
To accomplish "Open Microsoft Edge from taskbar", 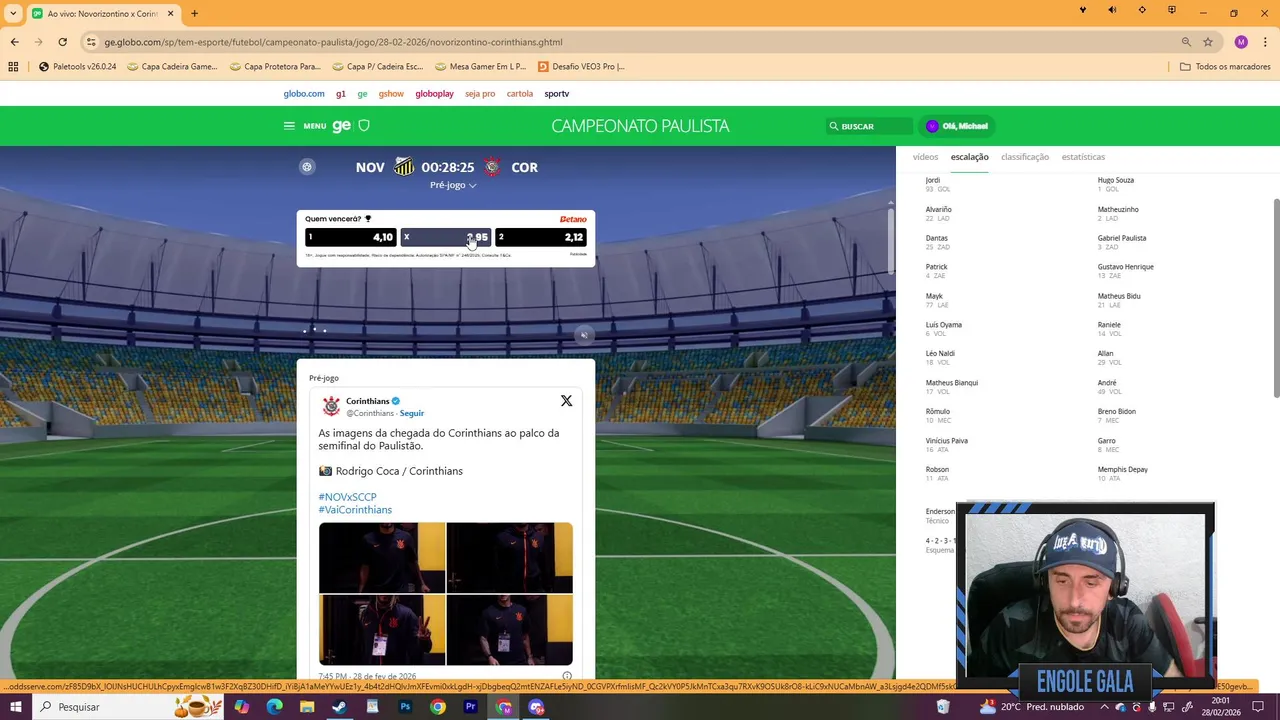I will [274, 707].
